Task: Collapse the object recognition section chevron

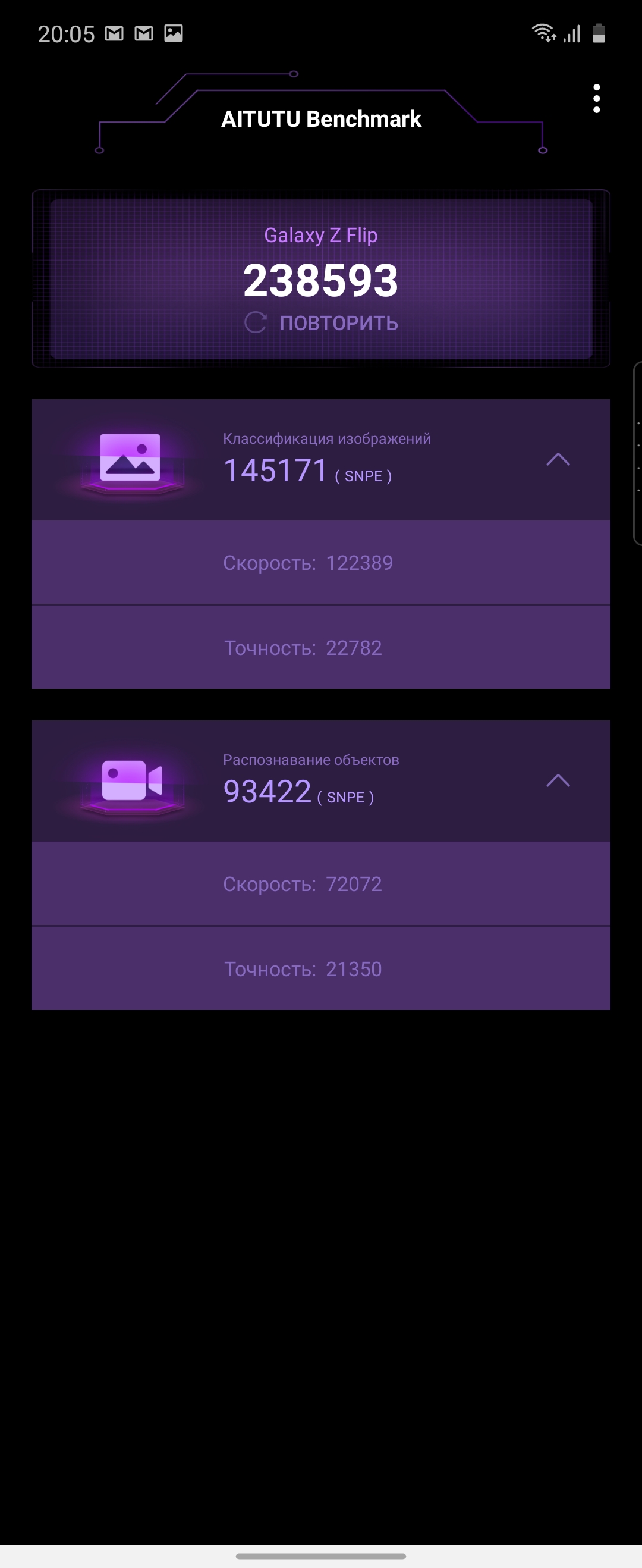Action: [558, 781]
